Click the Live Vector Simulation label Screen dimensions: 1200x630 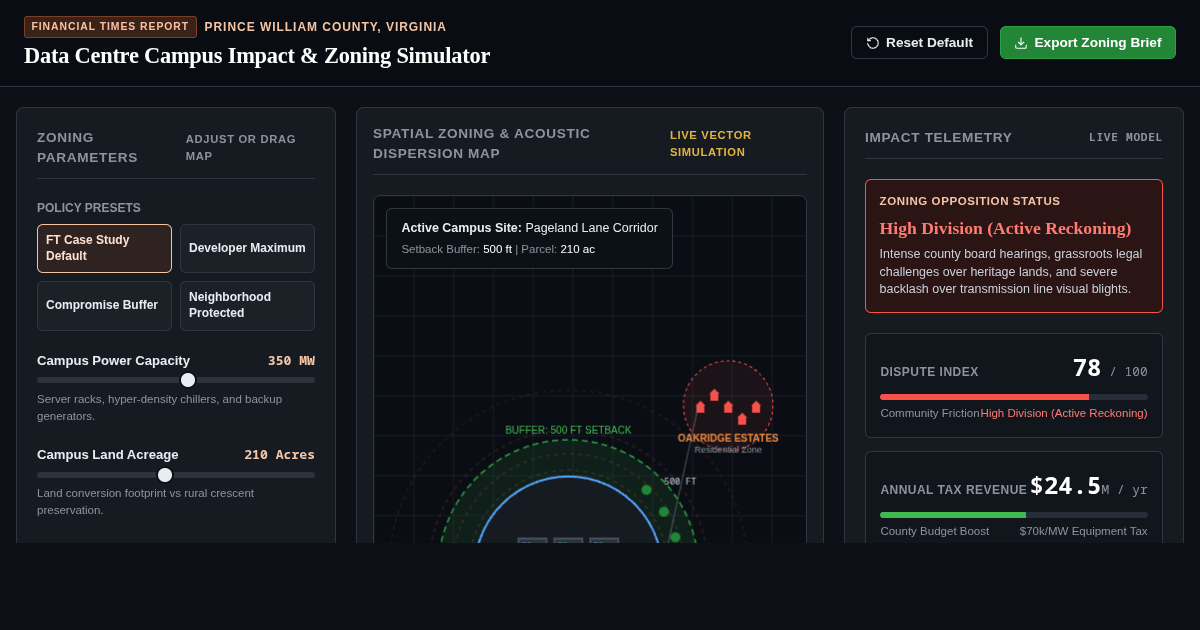click(710, 143)
